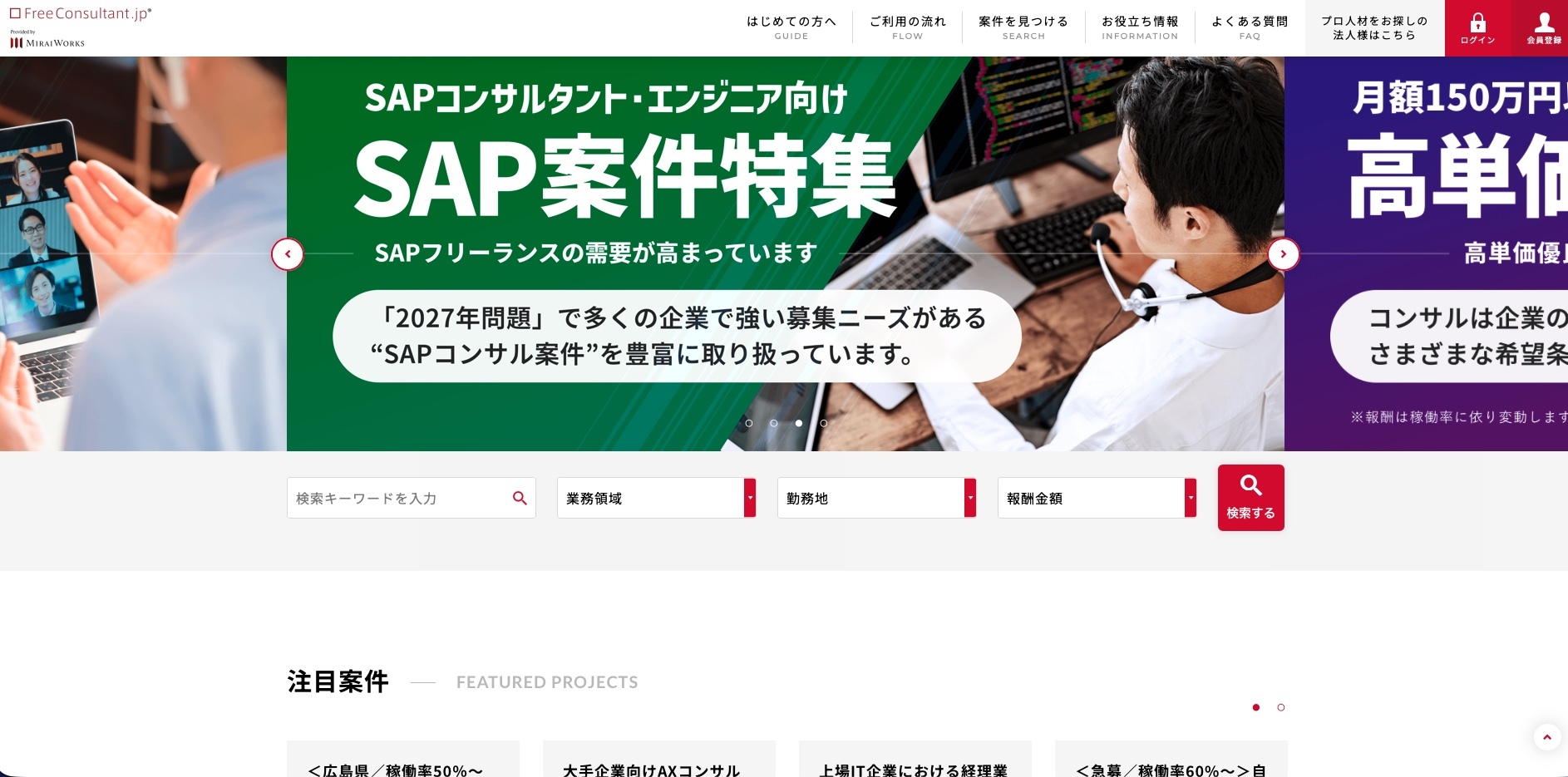
Task: Select fourth banner carousel dot
Action: [824, 423]
